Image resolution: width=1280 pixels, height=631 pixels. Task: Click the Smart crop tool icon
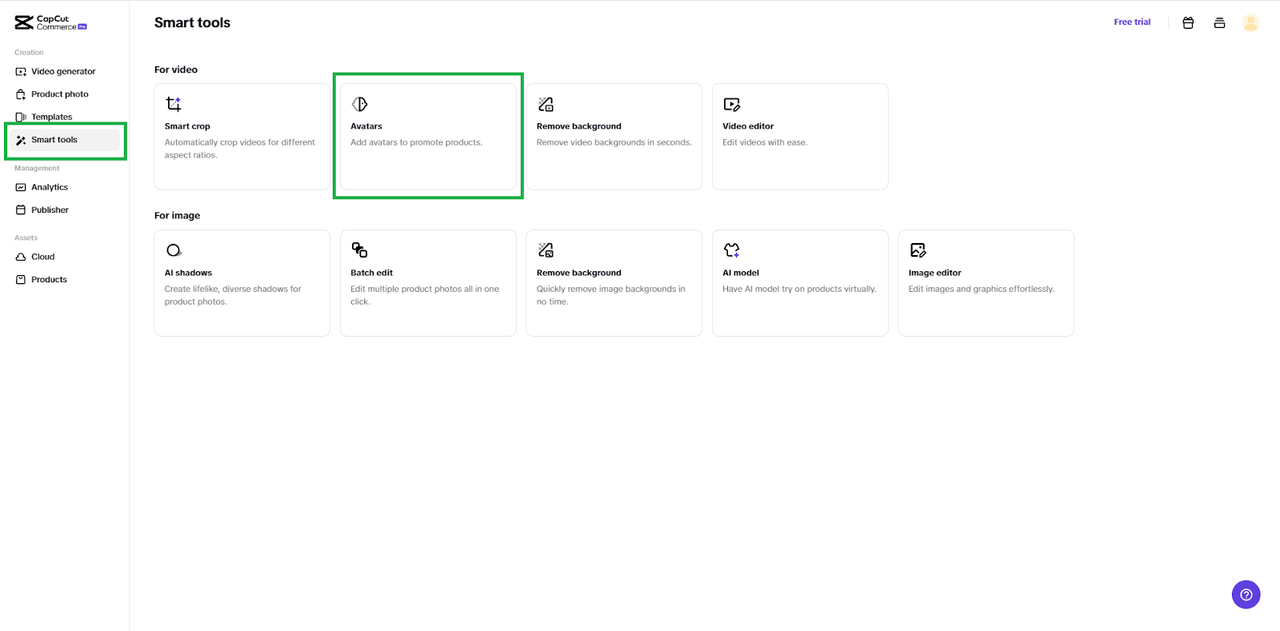pos(174,104)
